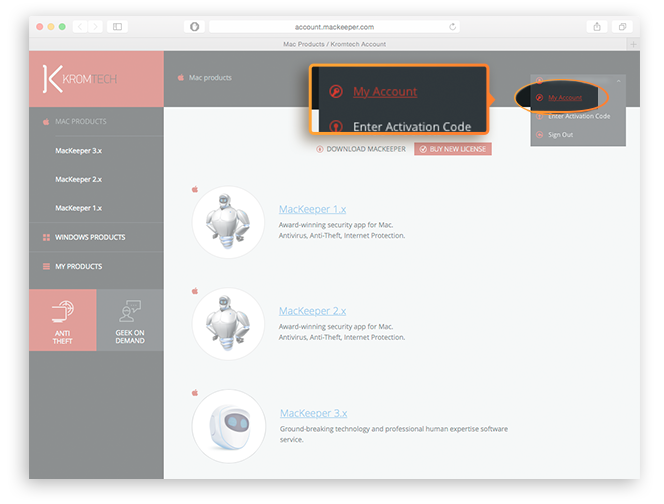
Task: Open the Geek On Demand tile
Action: (x=130, y=320)
